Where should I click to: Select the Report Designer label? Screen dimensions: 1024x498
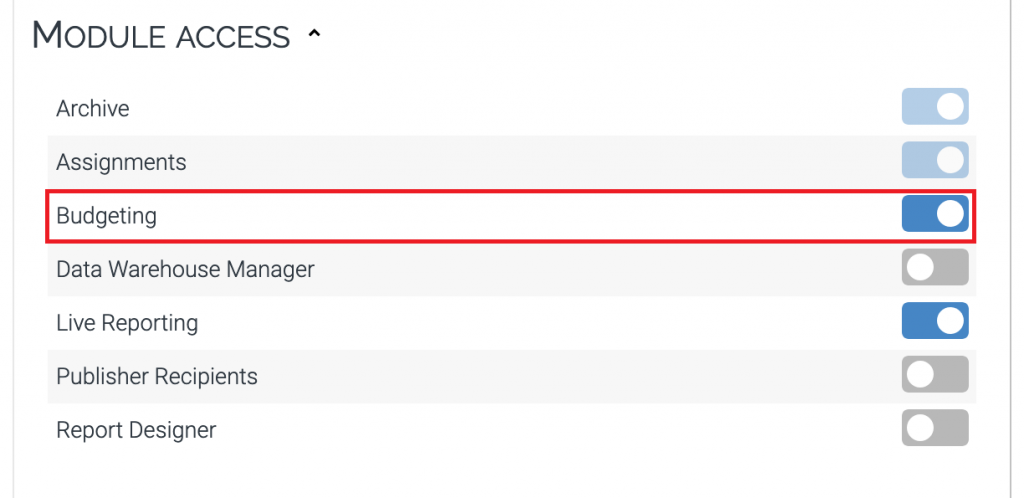(136, 430)
